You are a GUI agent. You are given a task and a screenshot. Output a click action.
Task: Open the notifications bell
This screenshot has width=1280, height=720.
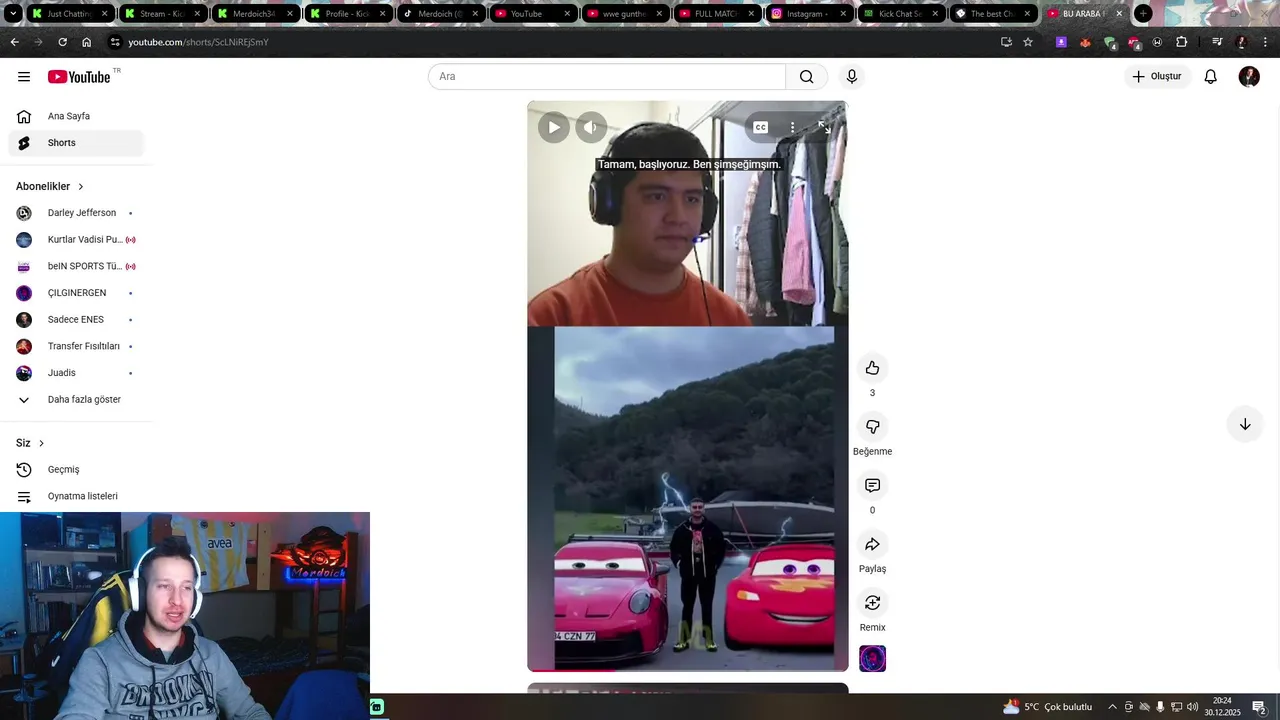point(1211,77)
